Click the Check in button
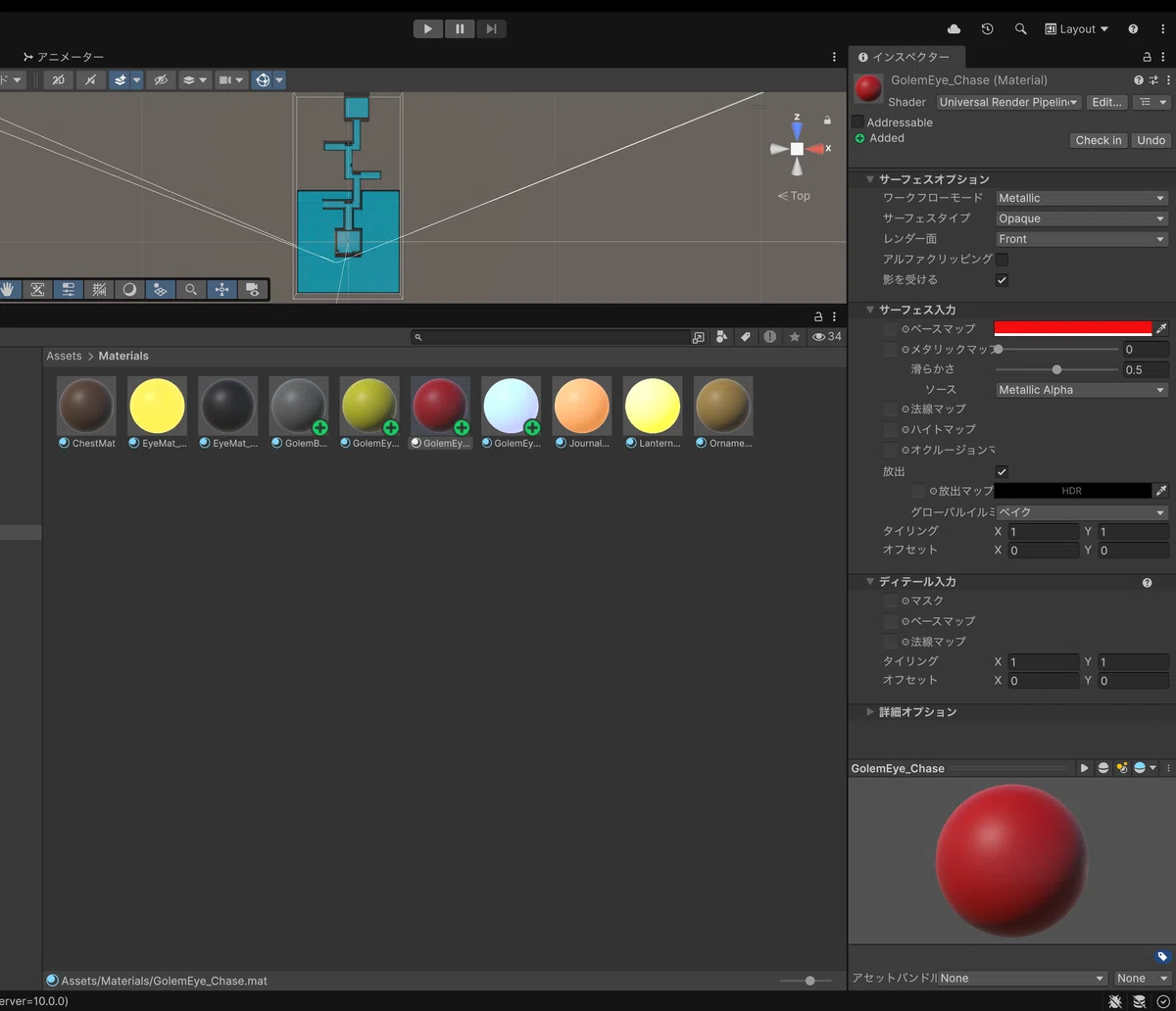The height and width of the screenshot is (1011, 1176). (x=1099, y=140)
